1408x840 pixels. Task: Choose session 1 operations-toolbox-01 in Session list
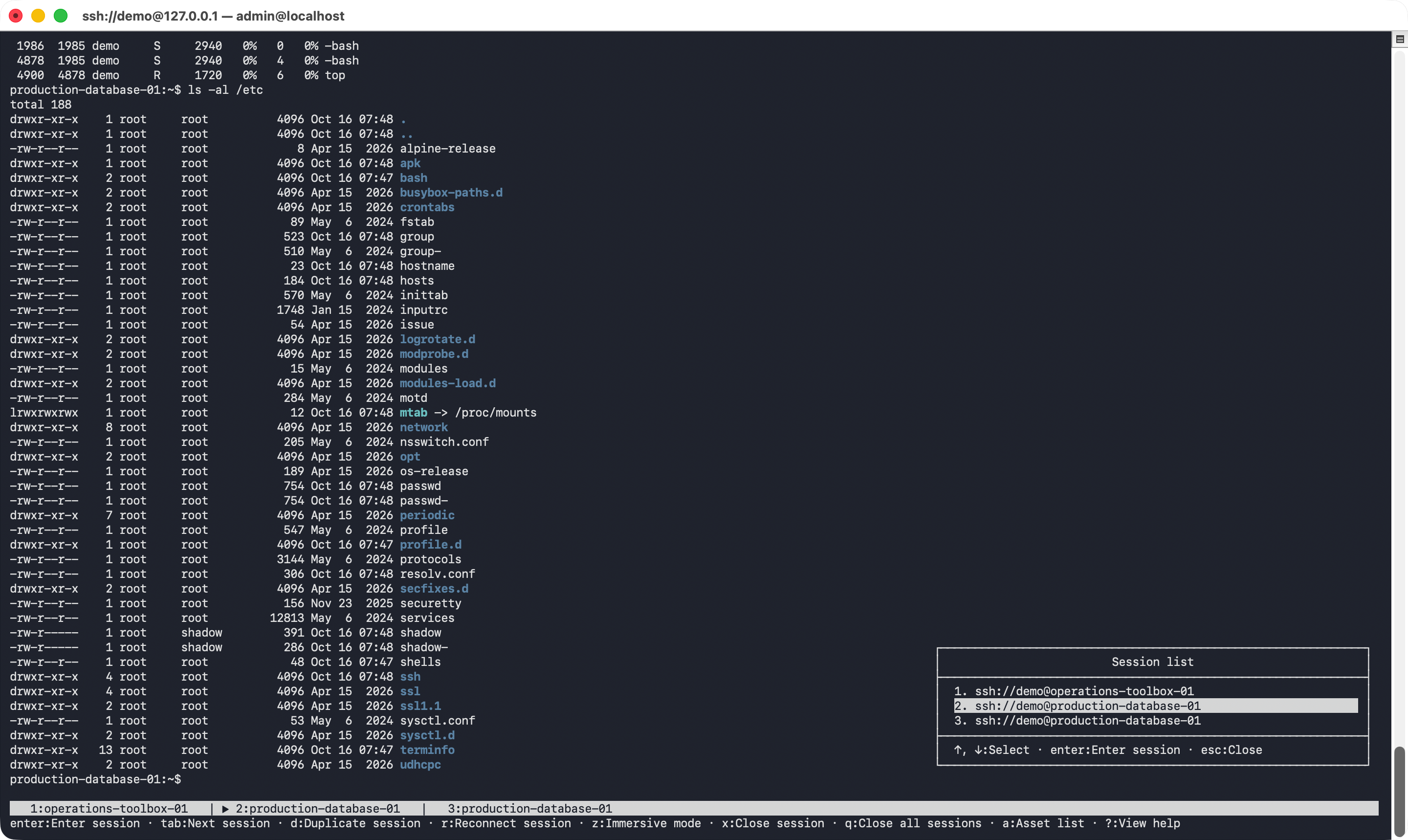coord(1156,691)
